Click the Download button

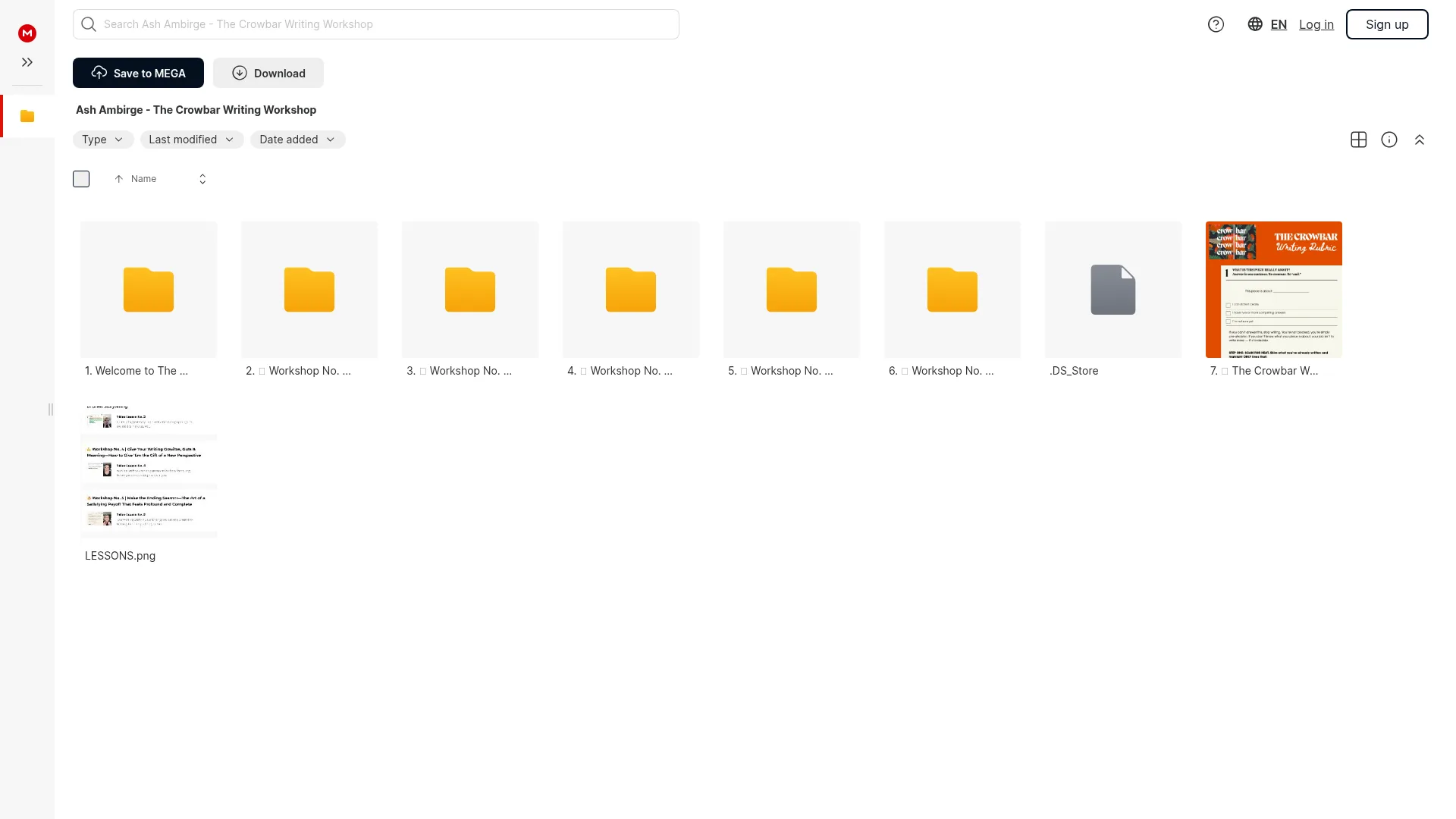pyautogui.click(x=268, y=73)
